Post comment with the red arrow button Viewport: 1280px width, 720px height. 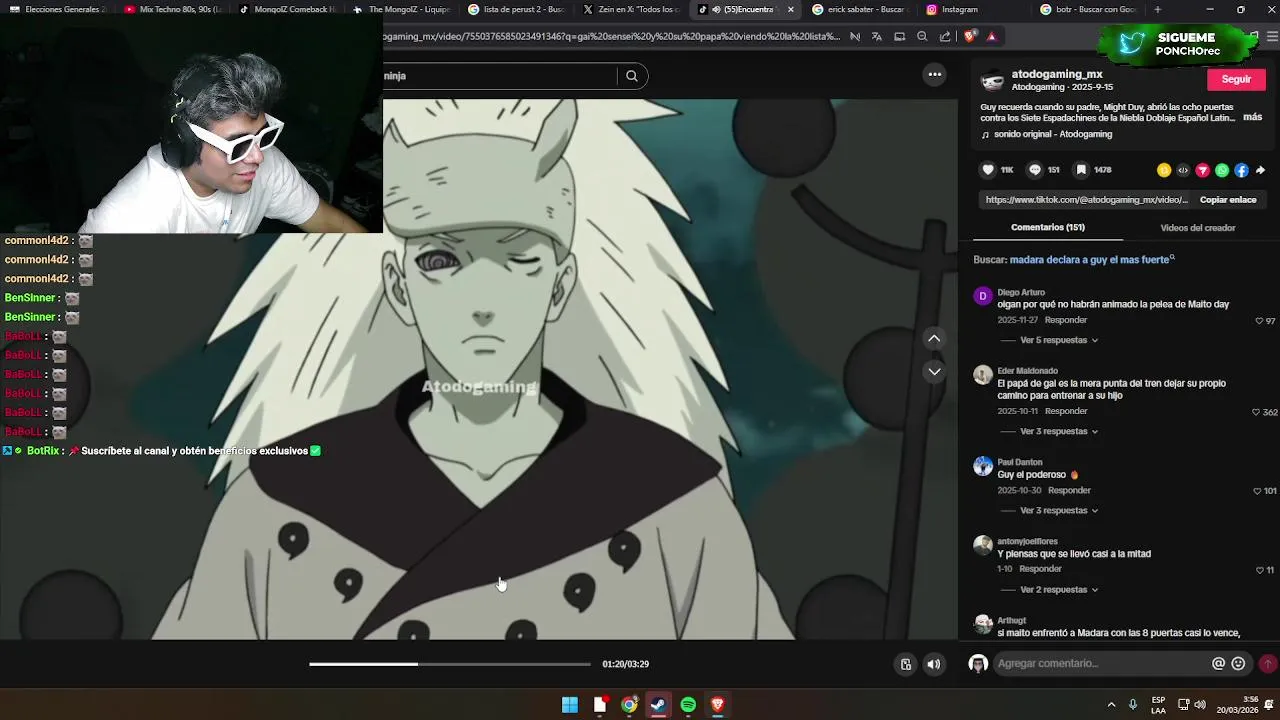(1268, 663)
